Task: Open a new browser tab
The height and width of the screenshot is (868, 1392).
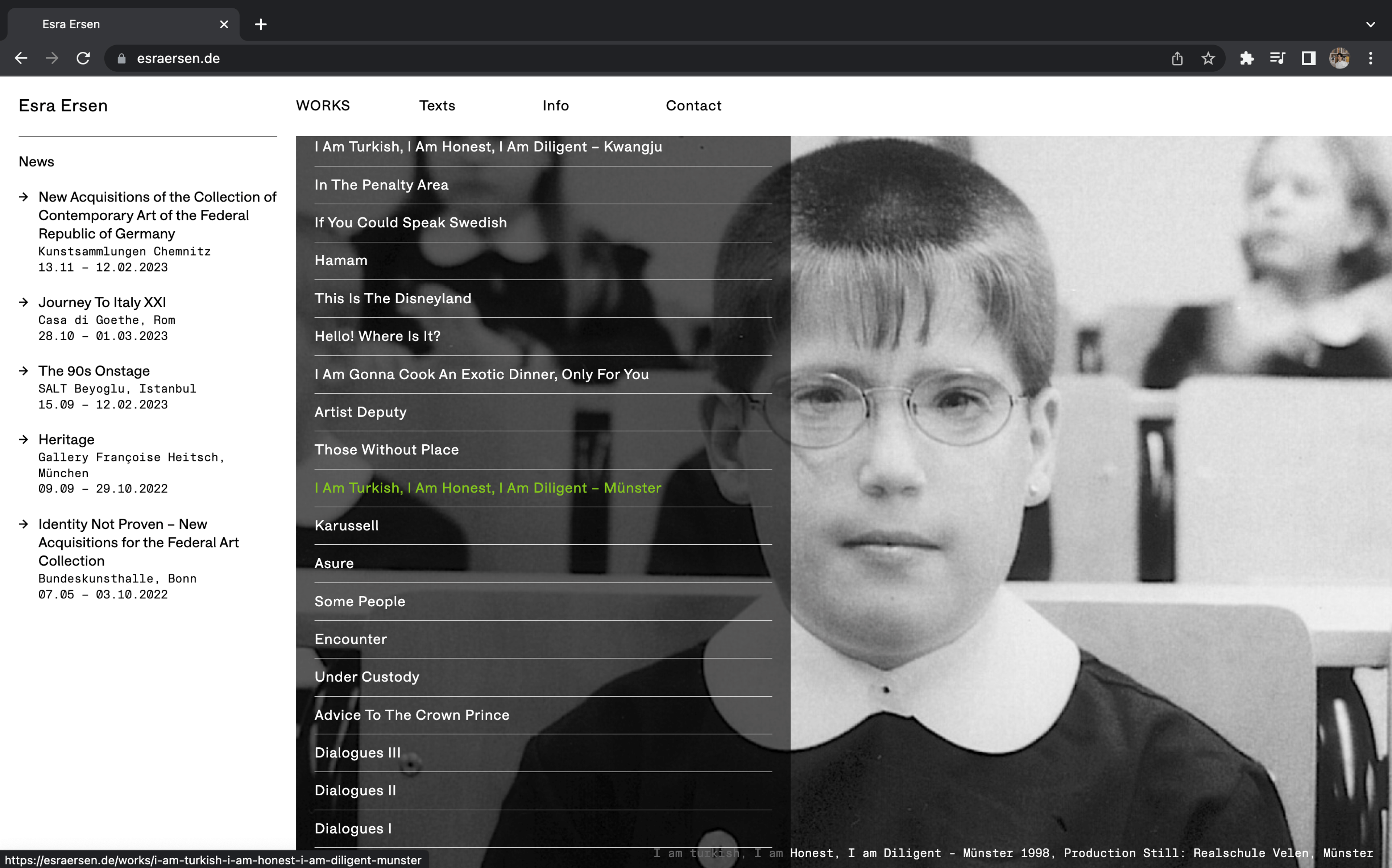Action: pyautogui.click(x=261, y=24)
